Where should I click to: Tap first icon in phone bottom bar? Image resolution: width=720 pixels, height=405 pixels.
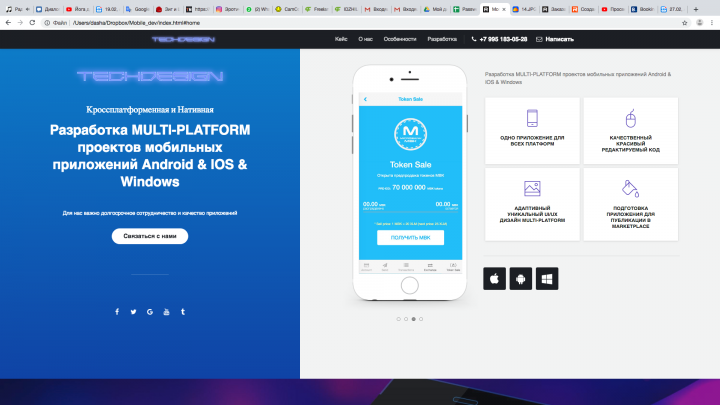click(x=366, y=267)
